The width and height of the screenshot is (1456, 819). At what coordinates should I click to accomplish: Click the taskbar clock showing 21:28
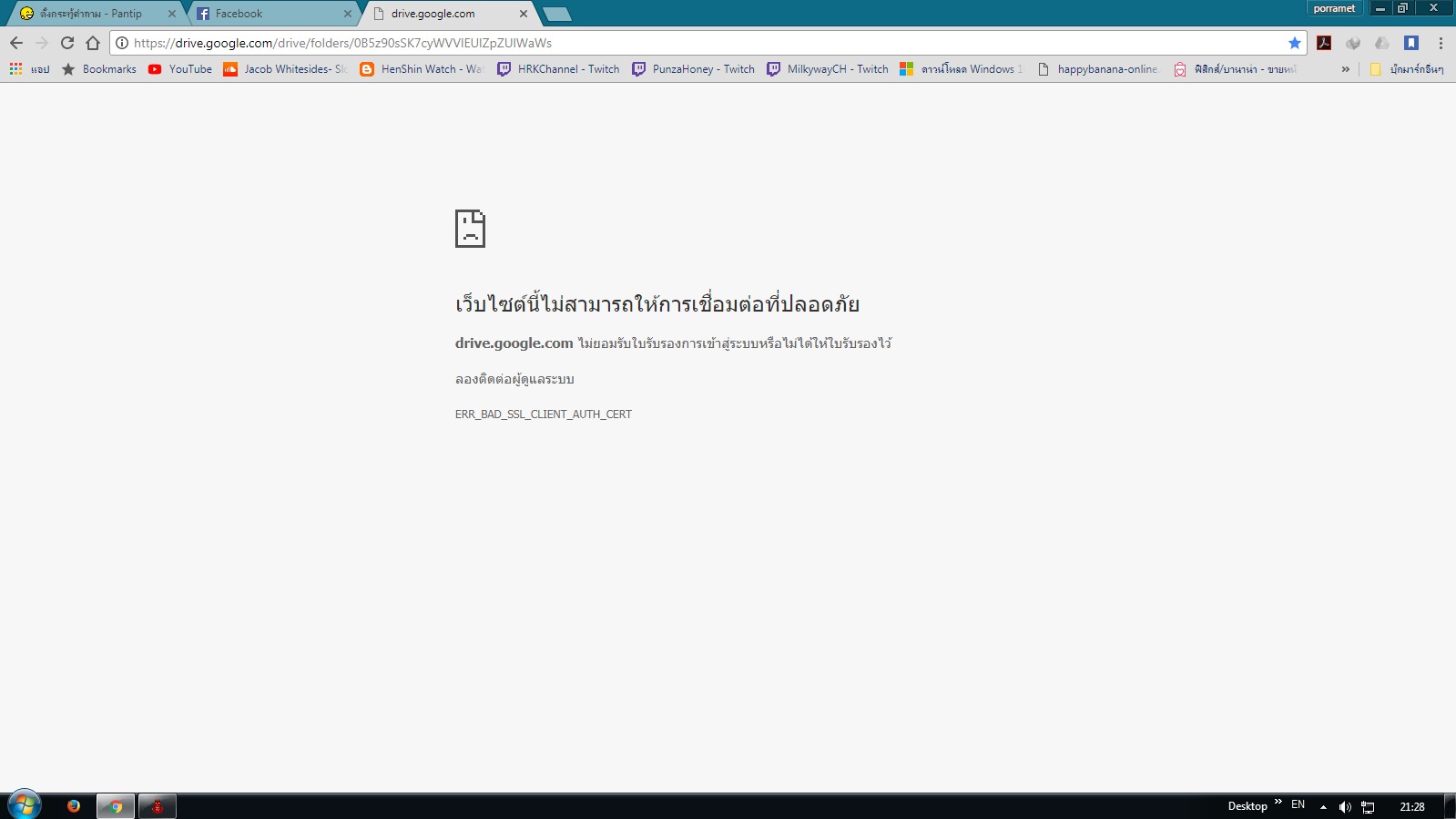[x=1412, y=806]
